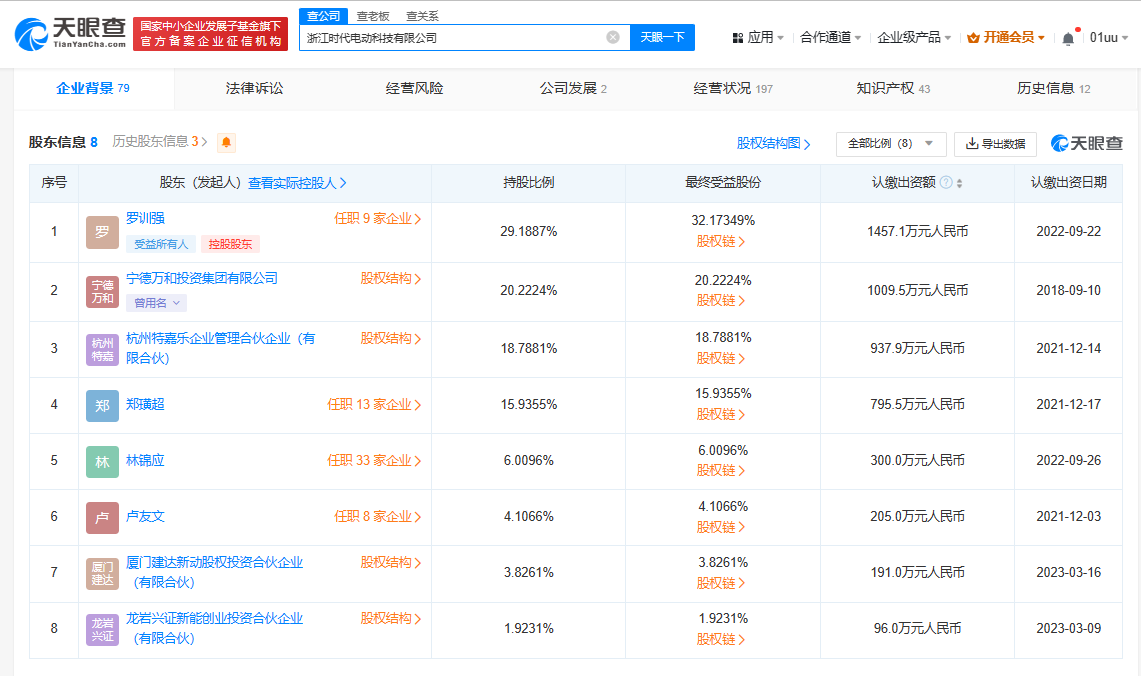This screenshot has height=676, width=1141.
Task: Click 林锦应 avatar icon
Action: (x=102, y=461)
